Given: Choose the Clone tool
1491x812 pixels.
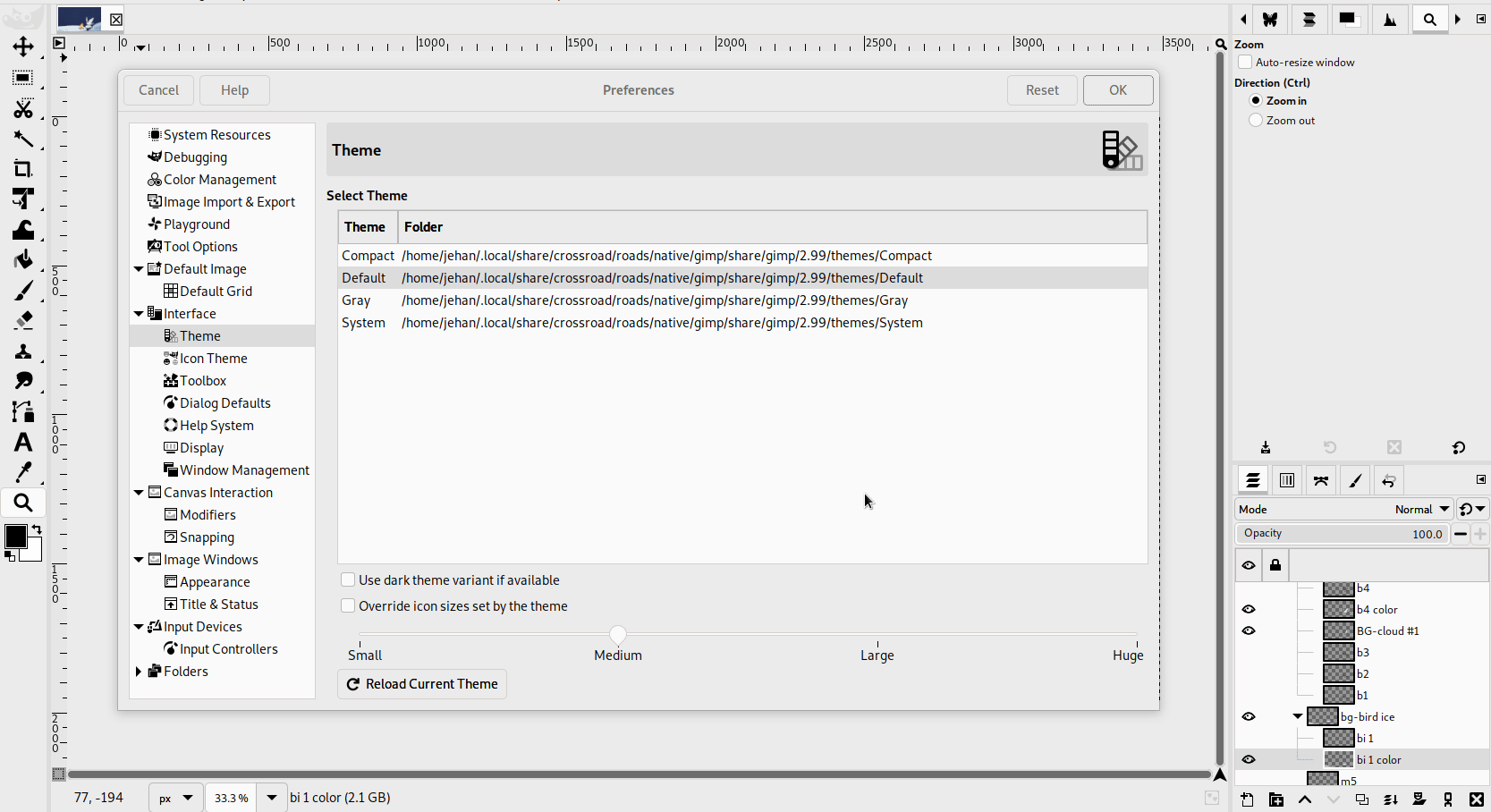Looking at the screenshot, I should pyautogui.click(x=24, y=351).
